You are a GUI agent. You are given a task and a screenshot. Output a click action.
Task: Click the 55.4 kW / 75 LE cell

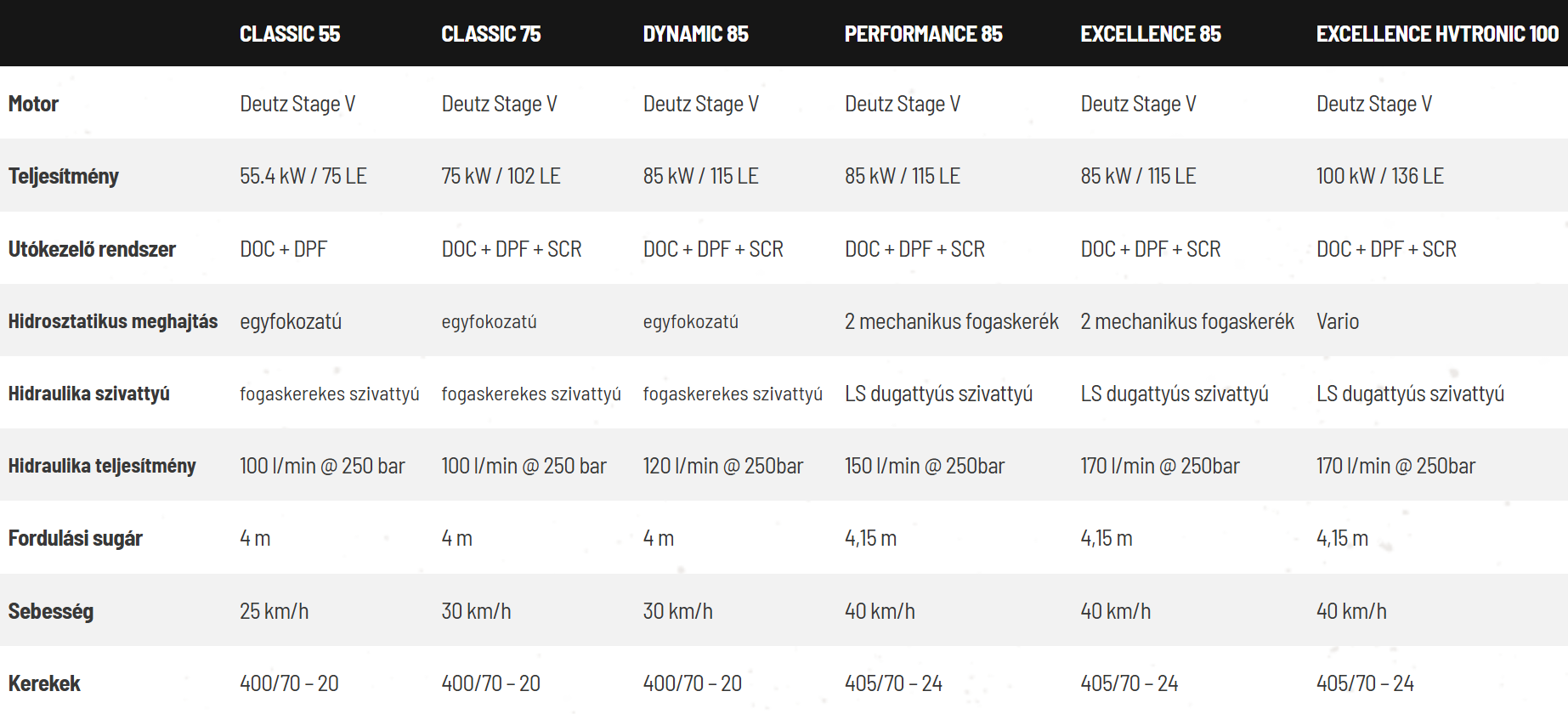(x=303, y=177)
